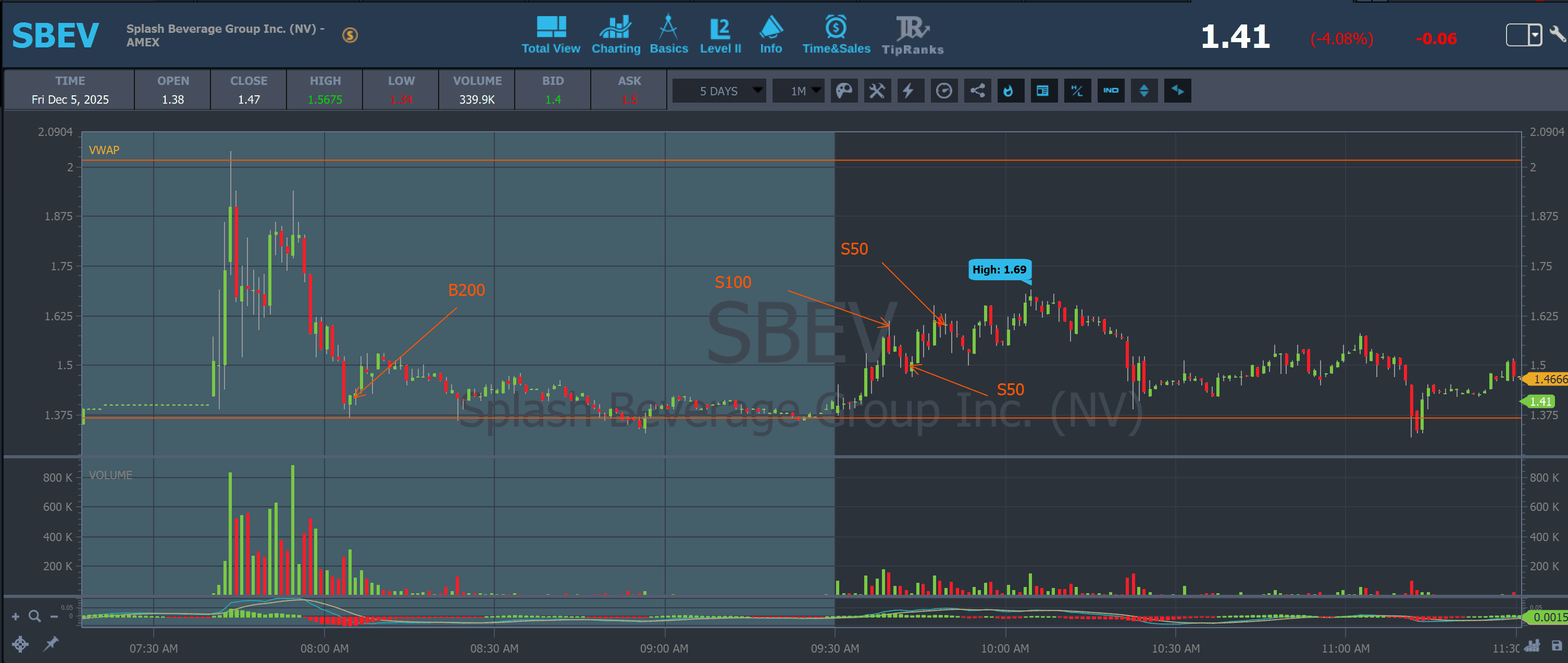Open the TipRanks panel
Image resolution: width=1568 pixels, height=663 pixels.
(x=912, y=35)
